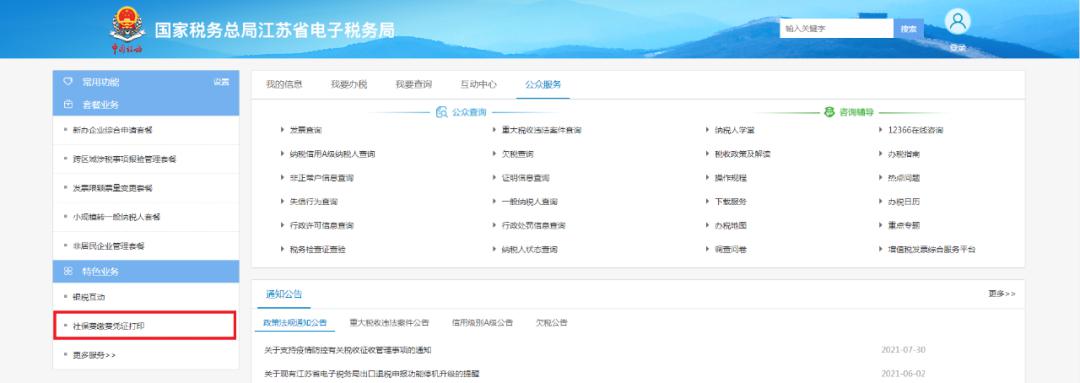Open 重点专题

(x=904, y=225)
